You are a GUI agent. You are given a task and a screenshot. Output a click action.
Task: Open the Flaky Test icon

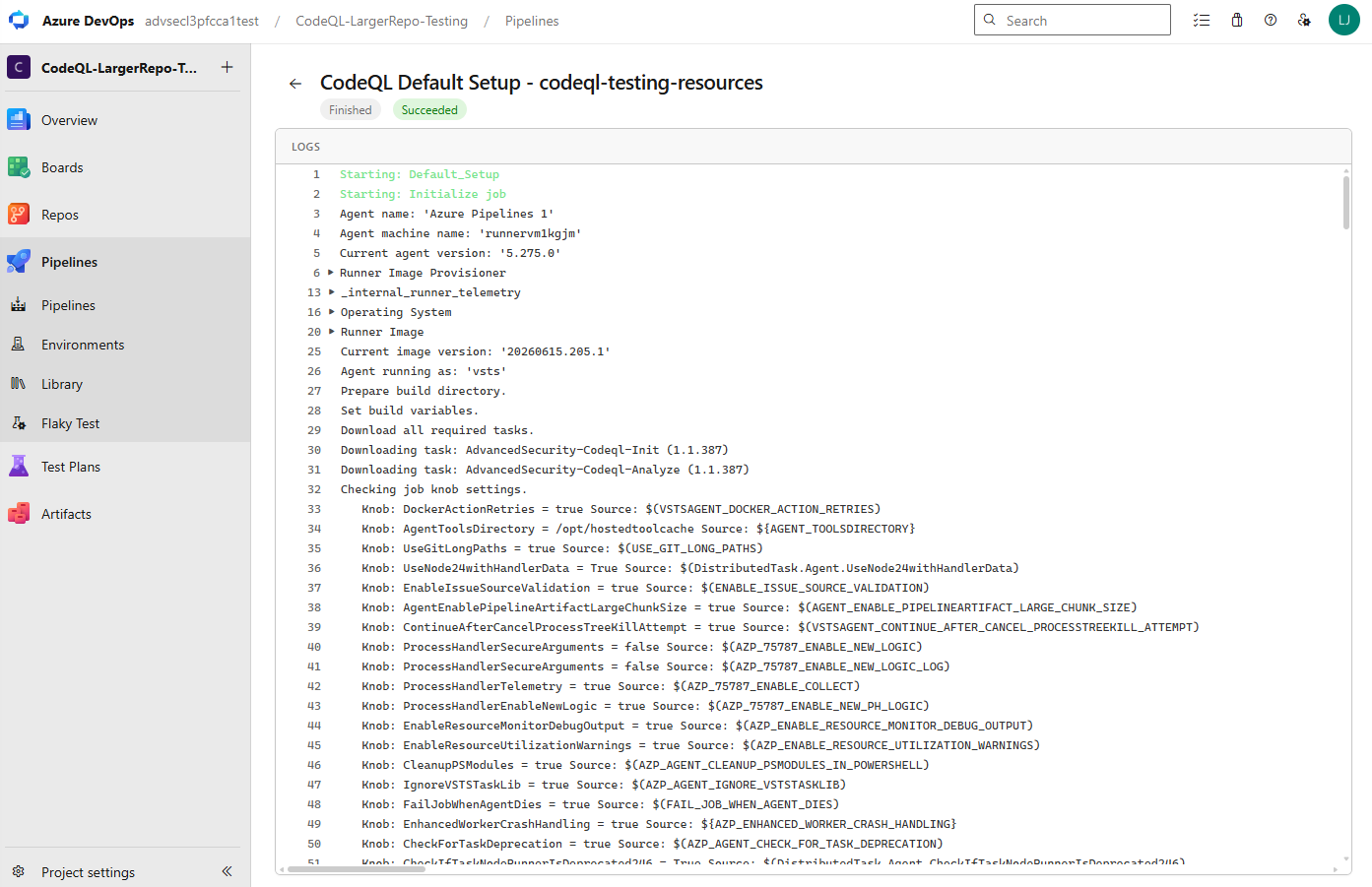pos(19,423)
